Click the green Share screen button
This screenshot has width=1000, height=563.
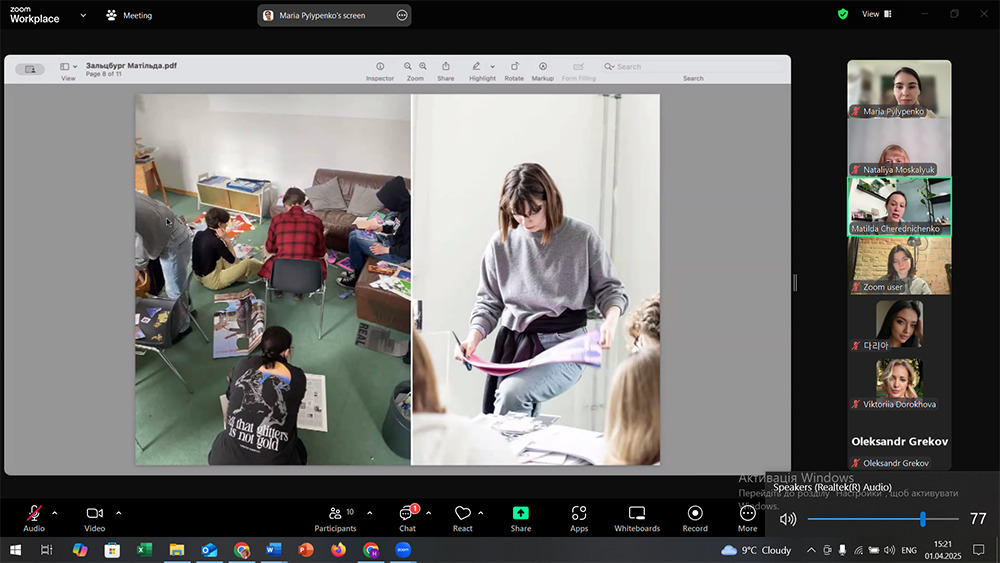click(520, 518)
